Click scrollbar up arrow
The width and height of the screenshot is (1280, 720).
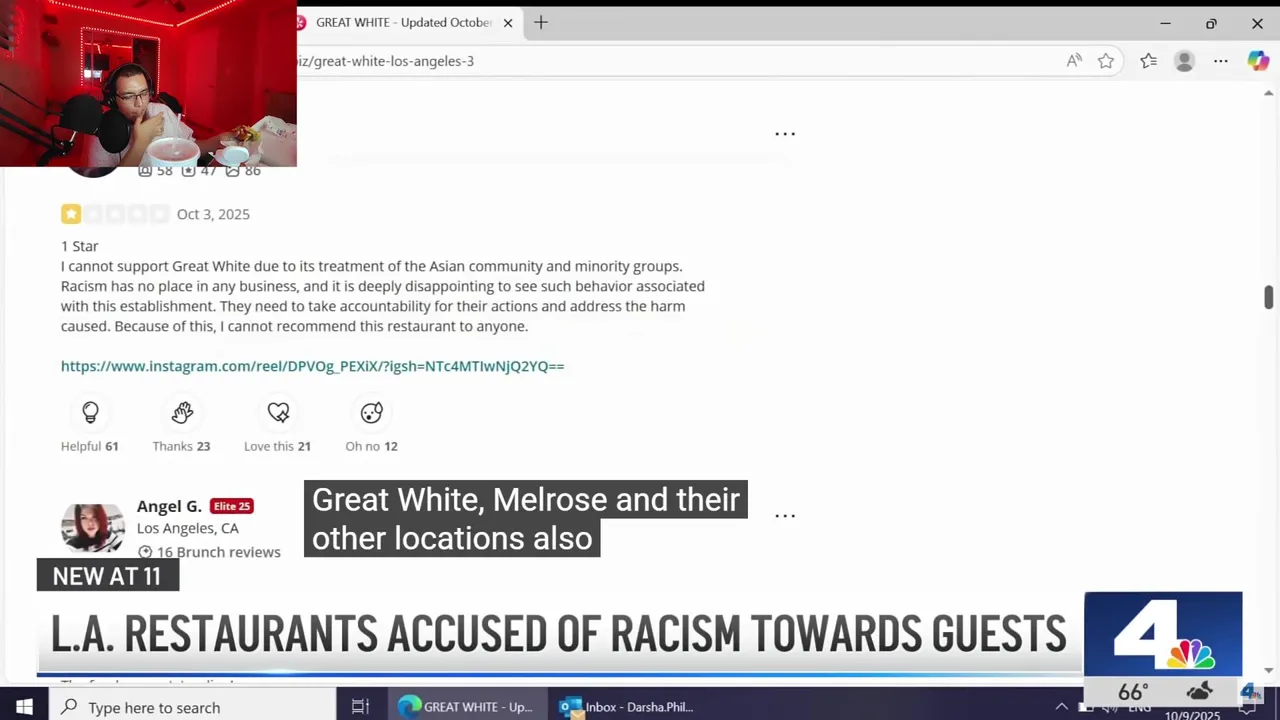1269,93
